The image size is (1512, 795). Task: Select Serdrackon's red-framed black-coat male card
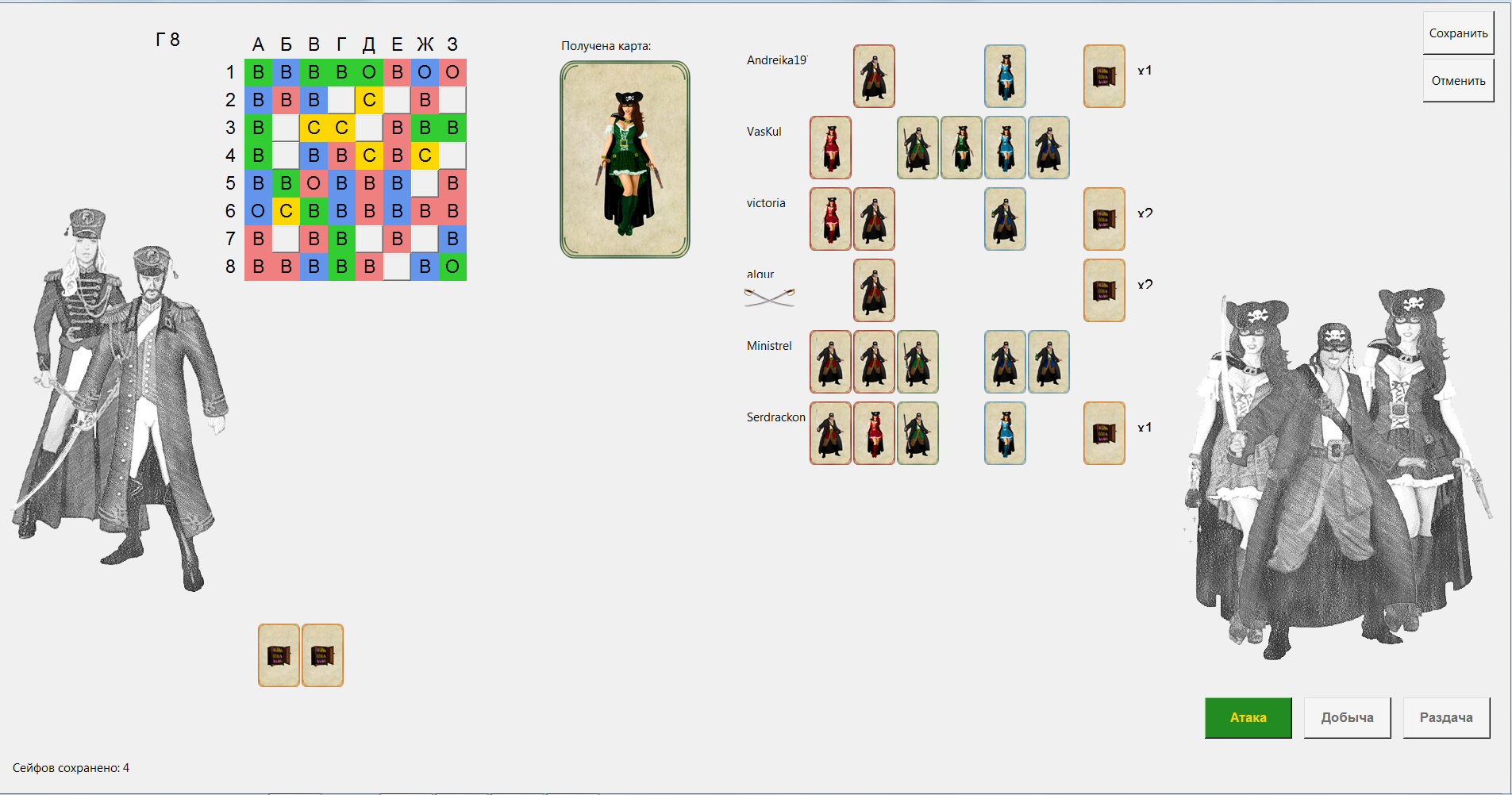pyautogui.click(x=830, y=433)
